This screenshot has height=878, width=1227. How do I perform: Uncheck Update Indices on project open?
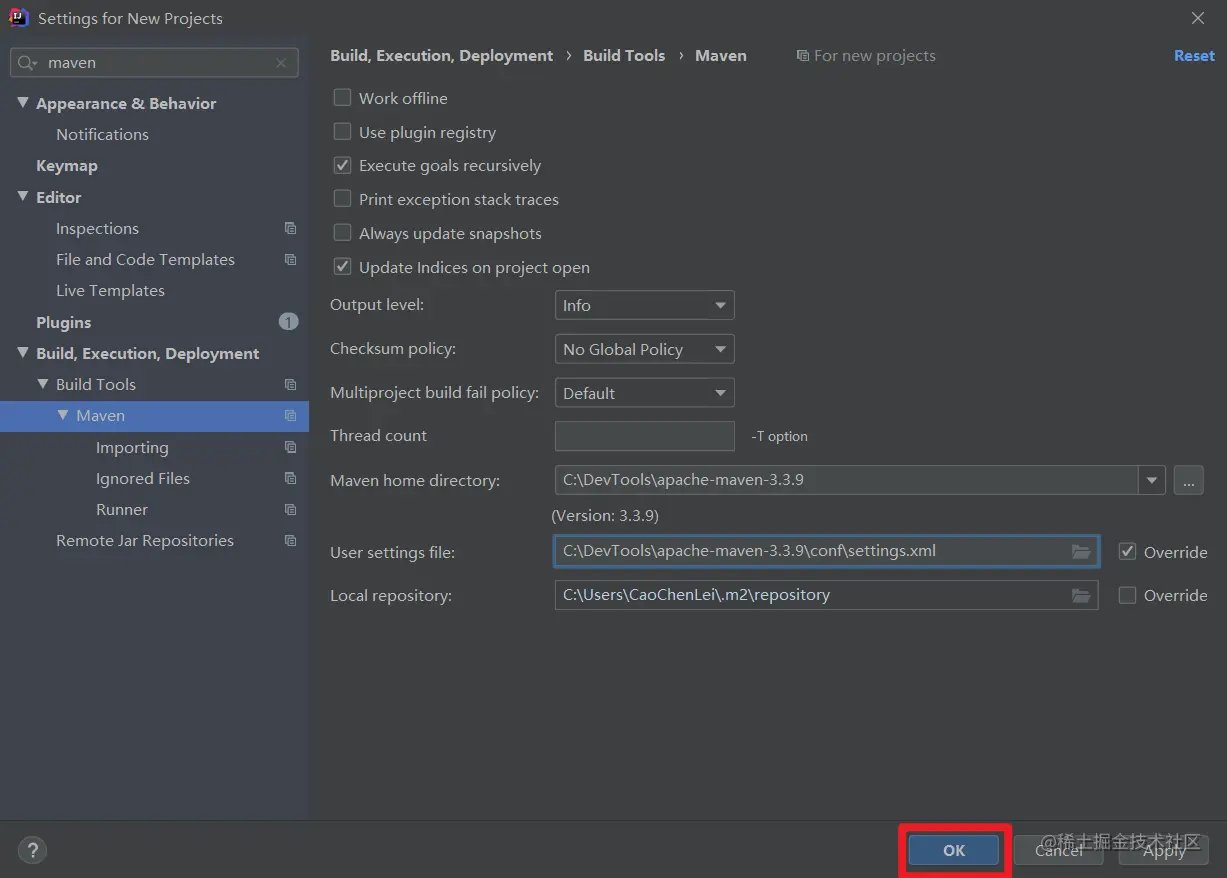[342, 267]
